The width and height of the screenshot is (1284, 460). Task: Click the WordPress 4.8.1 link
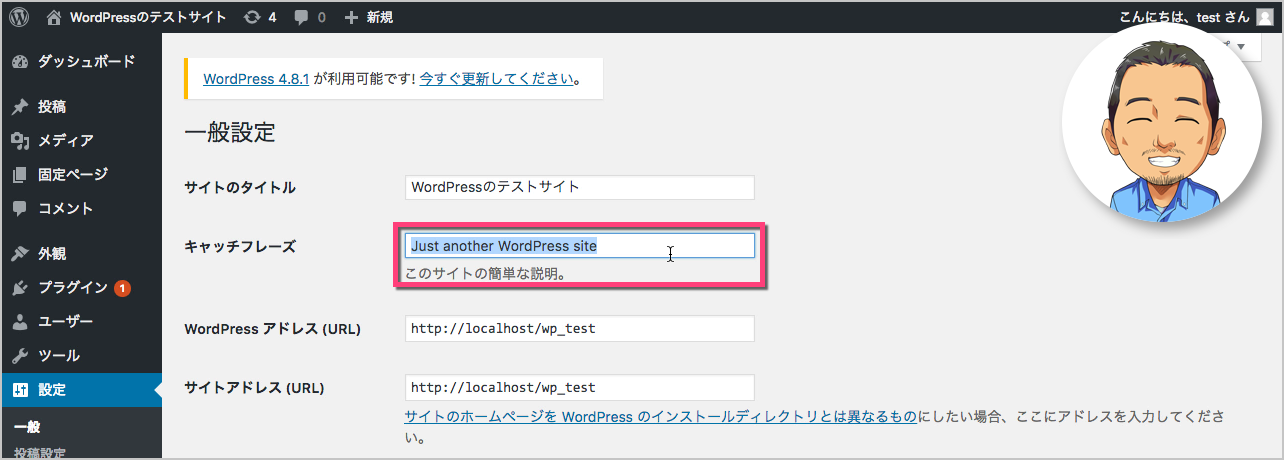click(x=256, y=78)
